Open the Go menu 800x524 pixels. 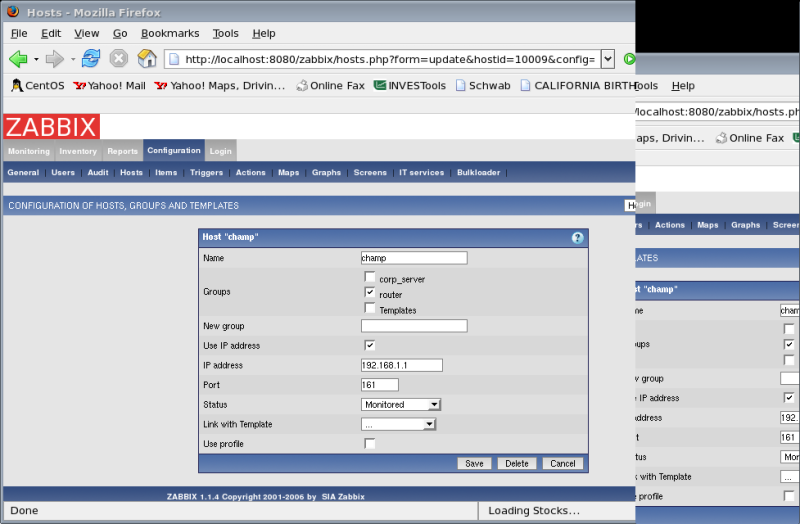(x=120, y=33)
